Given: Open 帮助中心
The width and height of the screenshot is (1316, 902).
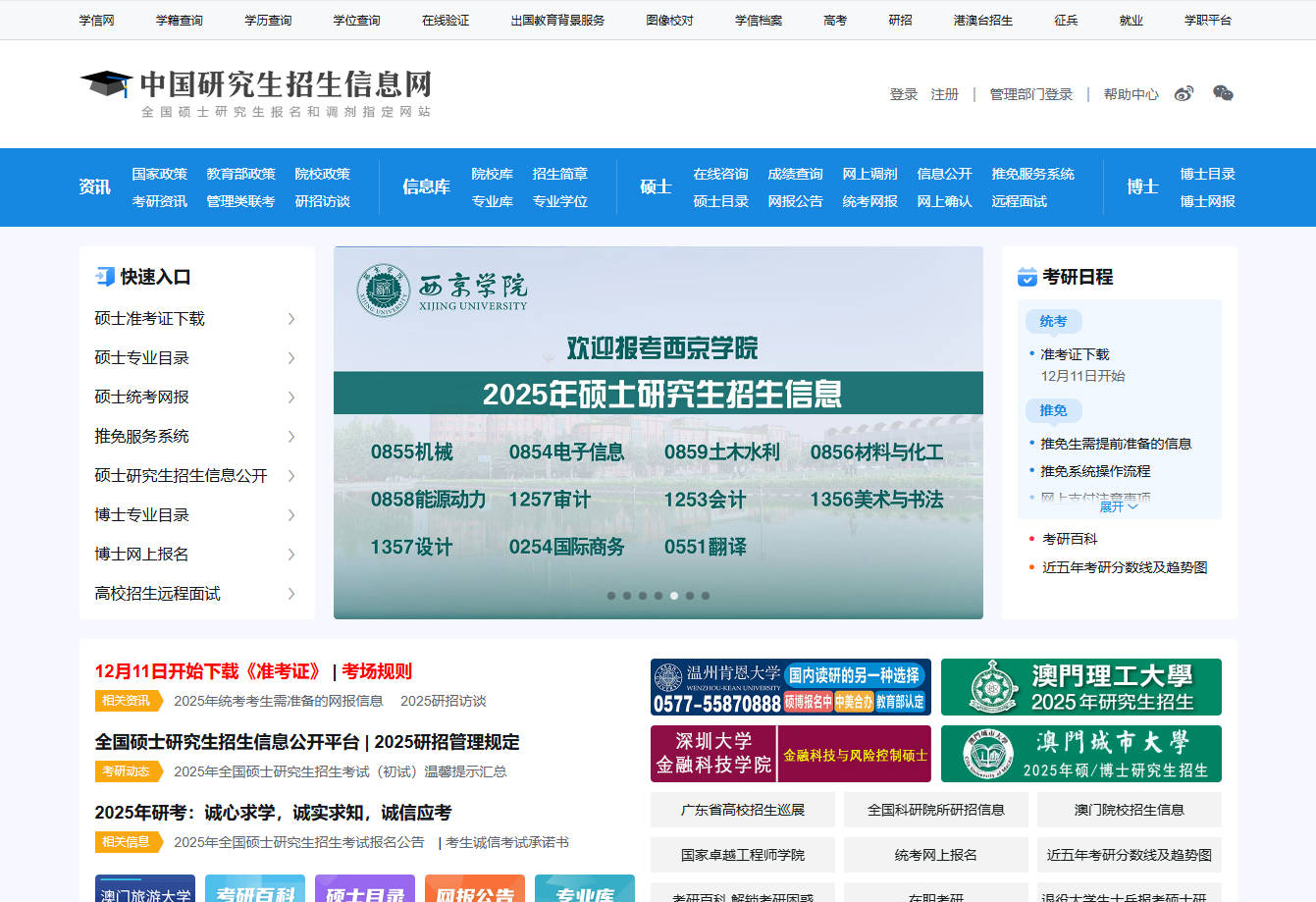Looking at the screenshot, I should (x=1131, y=94).
